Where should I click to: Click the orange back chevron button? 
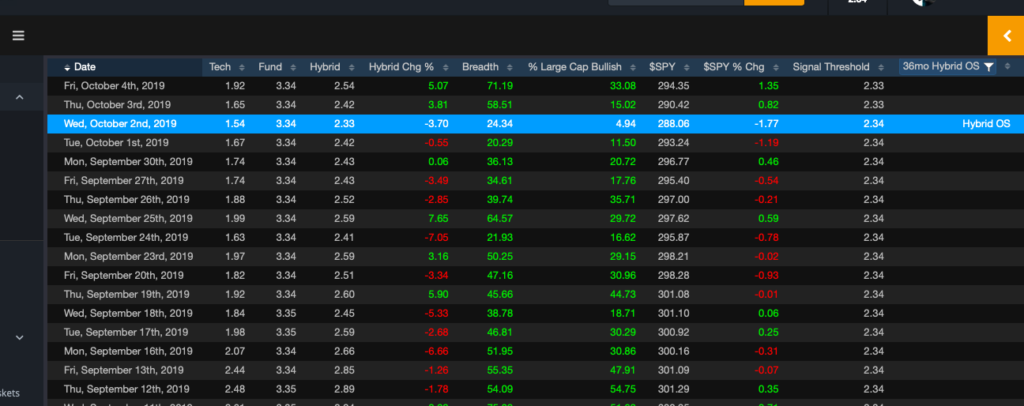pos(1006,36)
